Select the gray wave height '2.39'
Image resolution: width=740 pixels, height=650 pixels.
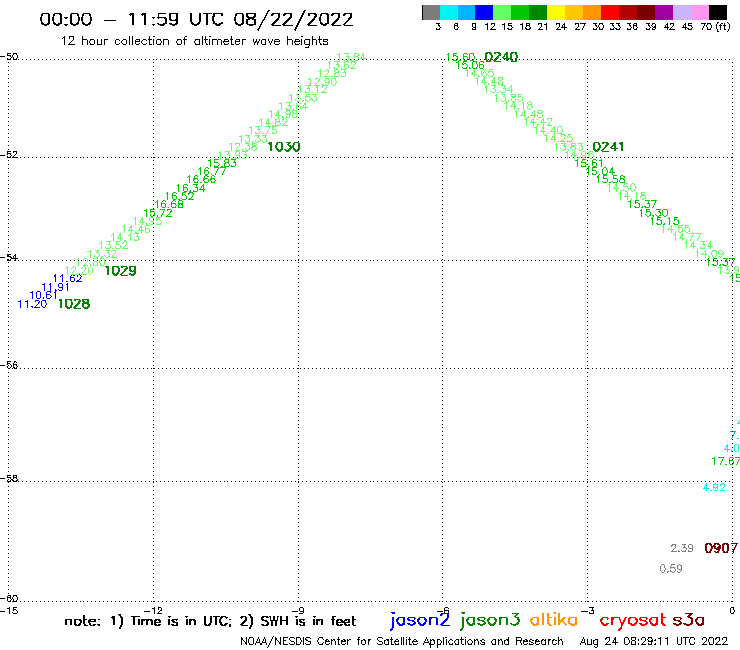pos(682,548)
